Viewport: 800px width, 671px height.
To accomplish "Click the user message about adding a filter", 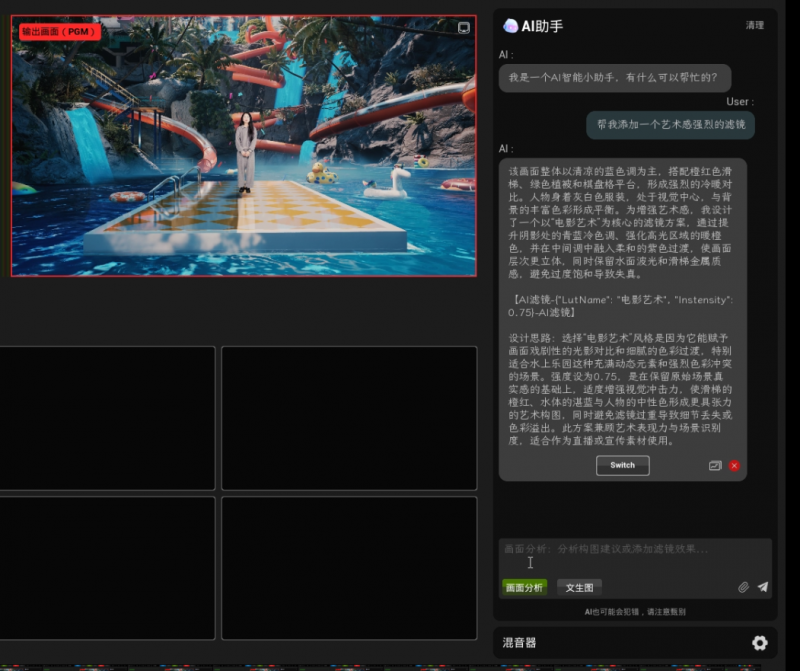I will [670, 125].
